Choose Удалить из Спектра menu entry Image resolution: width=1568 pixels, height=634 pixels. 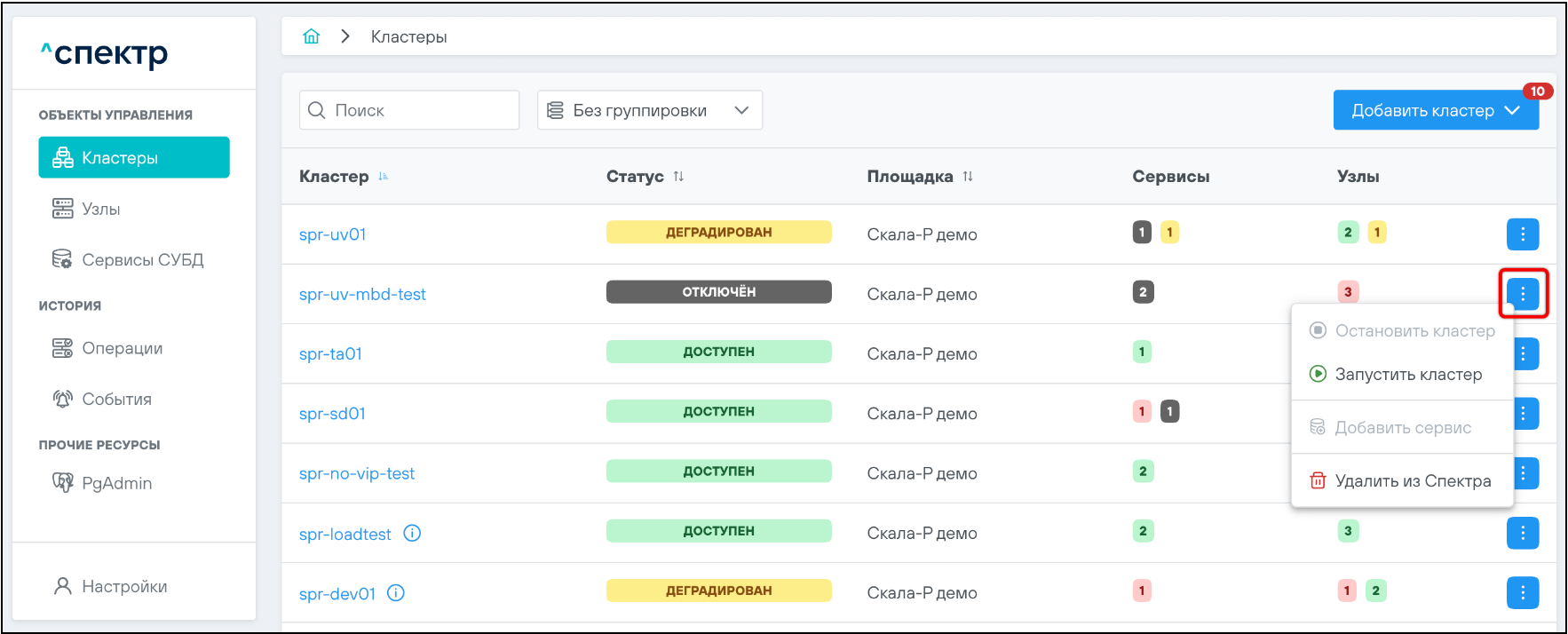(x=1412, y=481)
